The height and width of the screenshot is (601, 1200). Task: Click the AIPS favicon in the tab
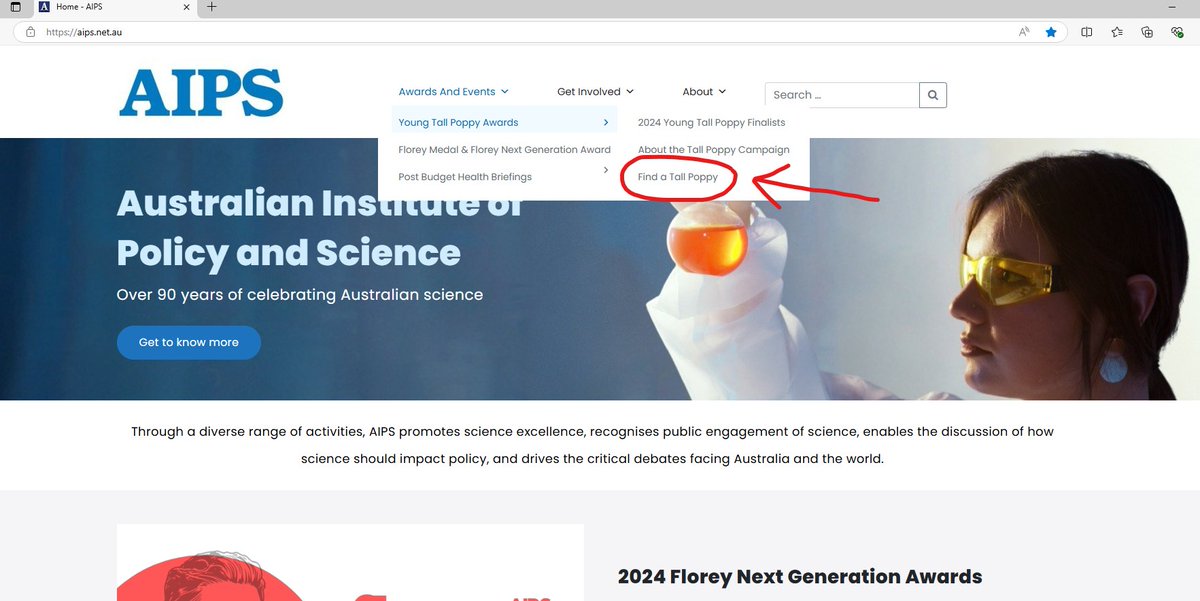coord(44,7)
